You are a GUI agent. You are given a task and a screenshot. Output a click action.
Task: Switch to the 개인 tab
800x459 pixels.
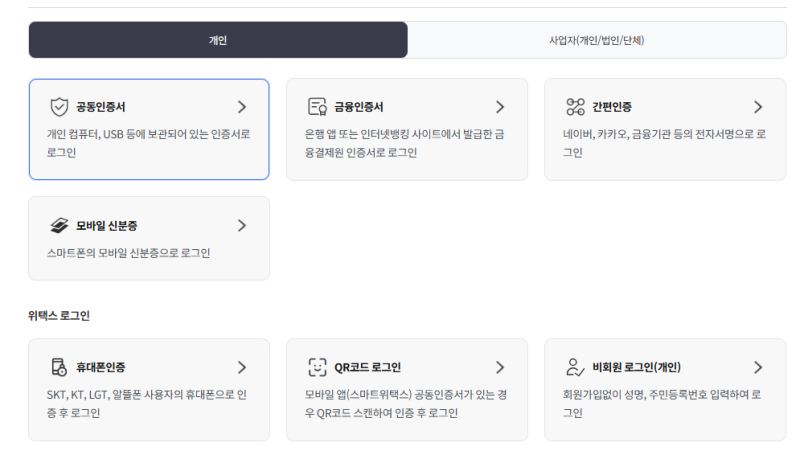(218, 40)
